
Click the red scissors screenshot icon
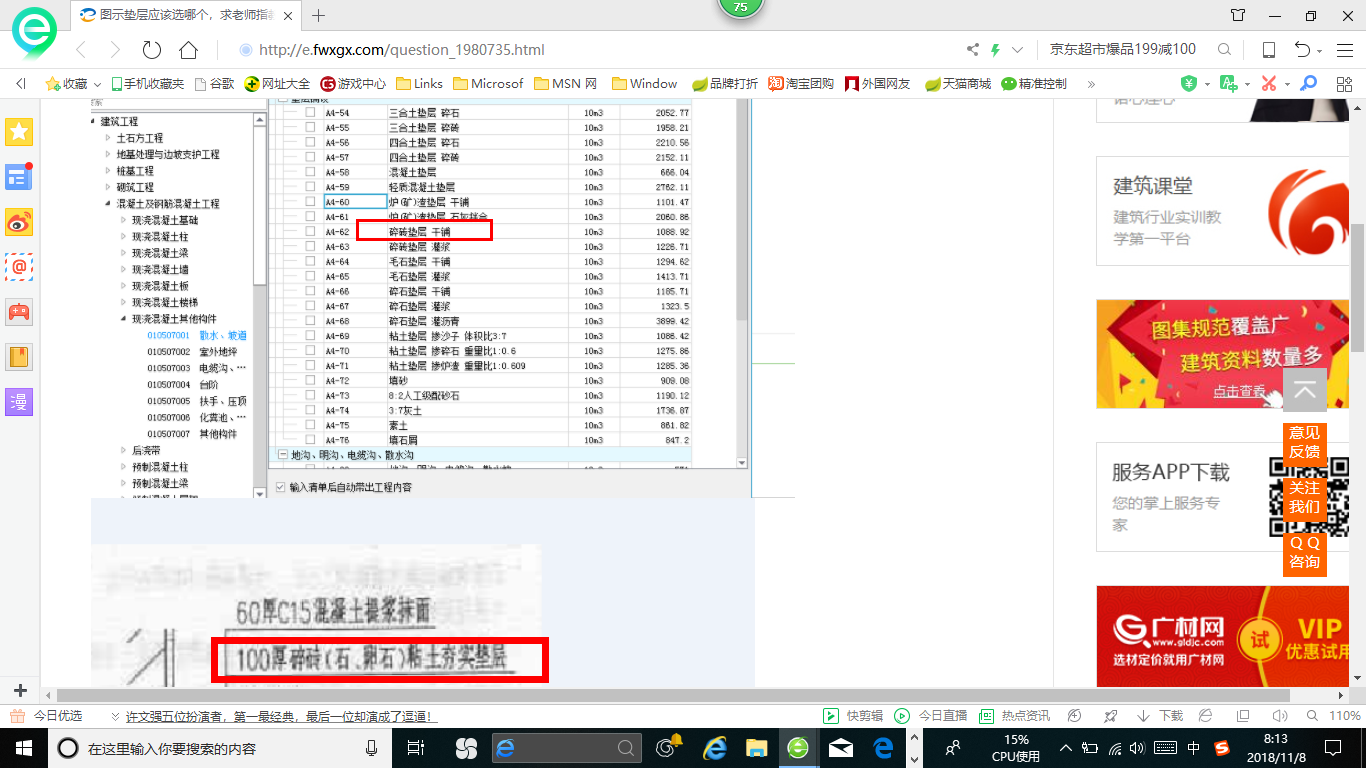[x=1269, y=83]
